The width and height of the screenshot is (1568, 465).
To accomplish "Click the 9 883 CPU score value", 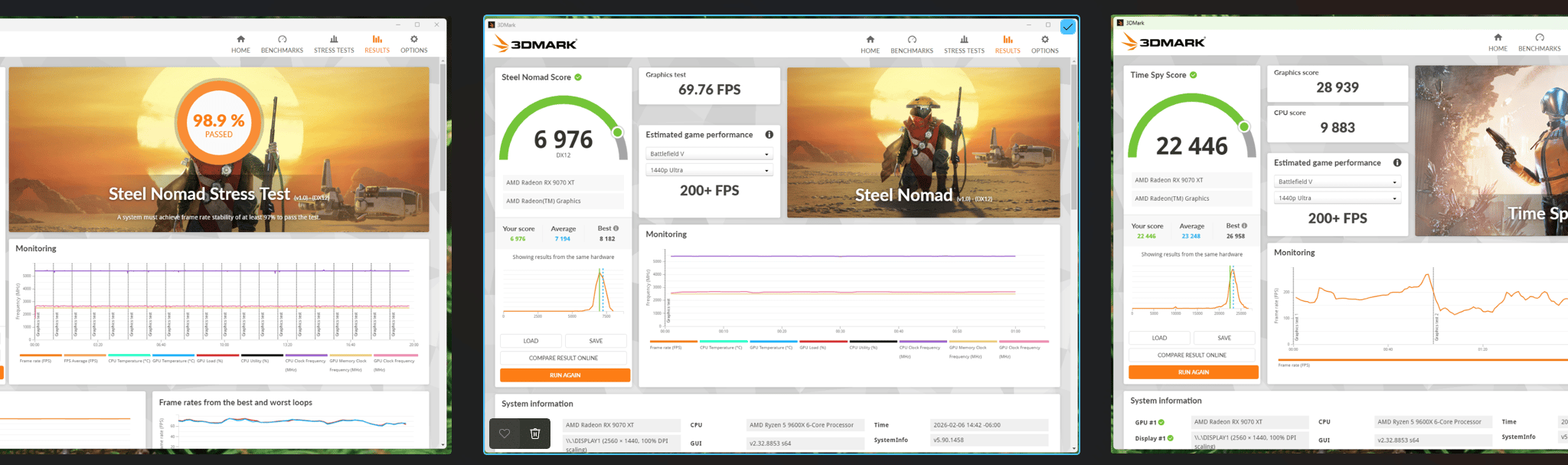I will click(x=1338, y=128).
